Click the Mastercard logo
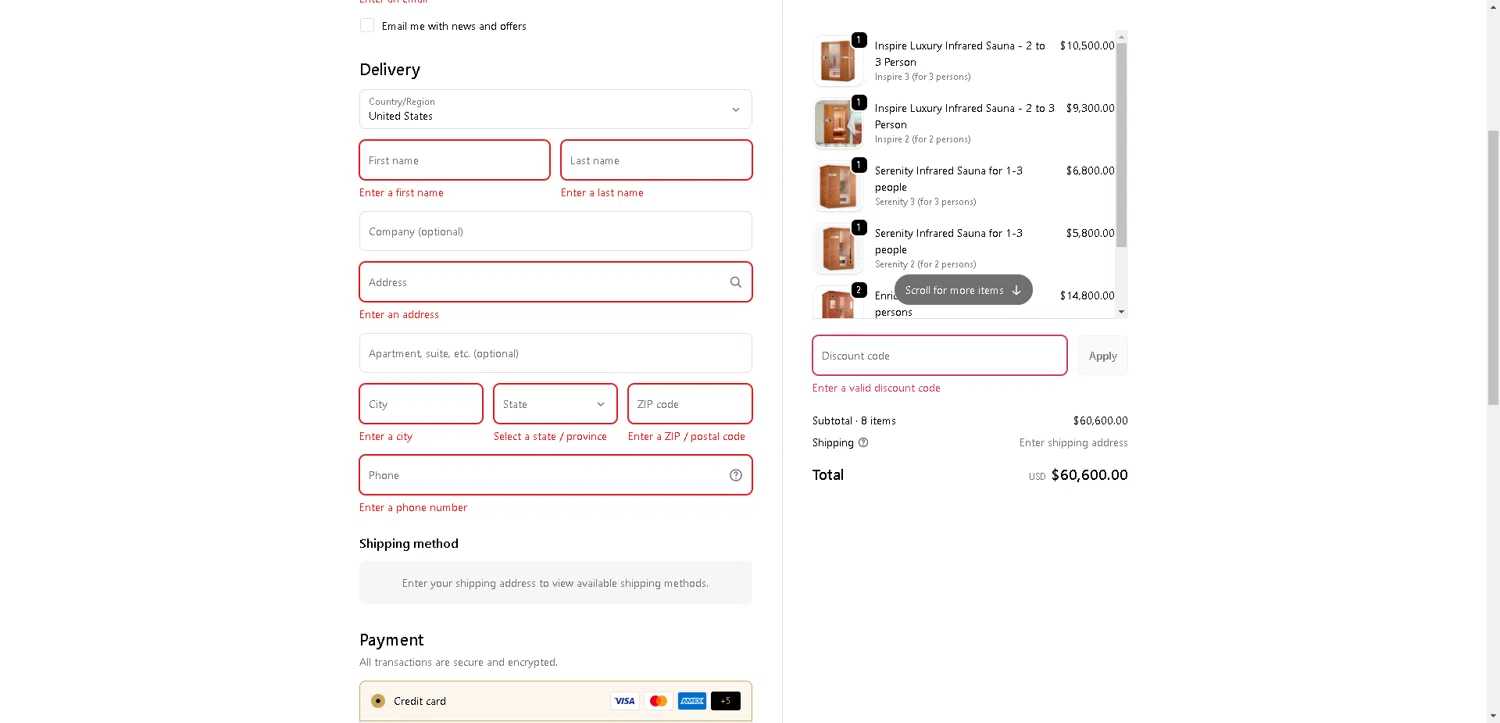 pos(658,701)
